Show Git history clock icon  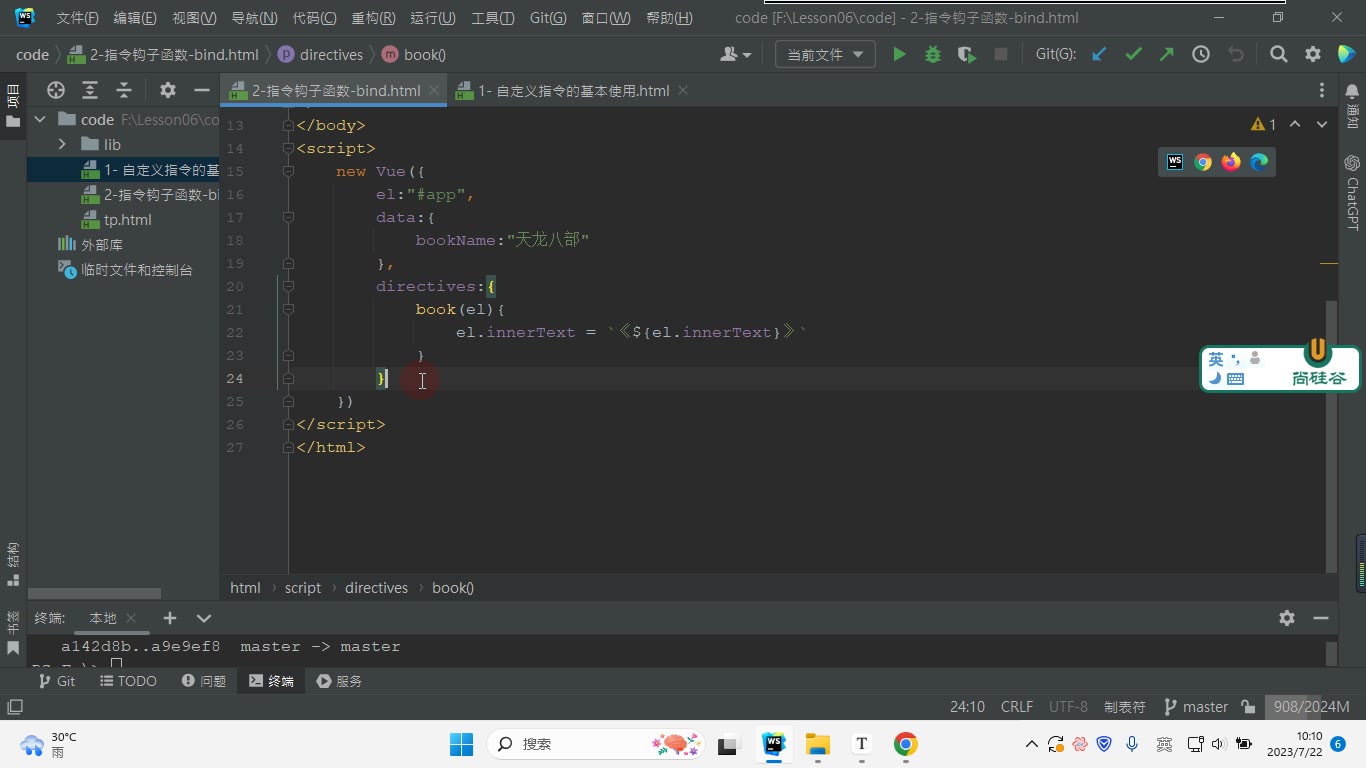coord(1201,55)
